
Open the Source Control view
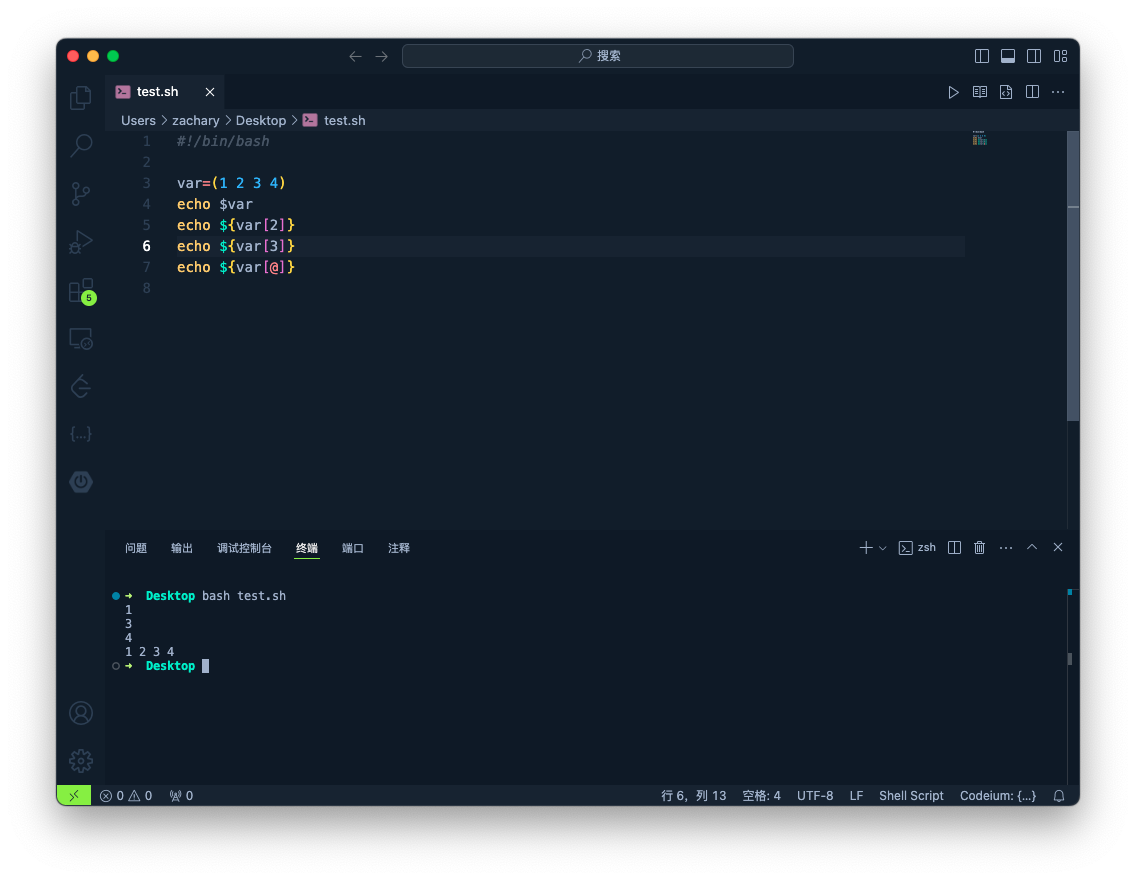80,193
